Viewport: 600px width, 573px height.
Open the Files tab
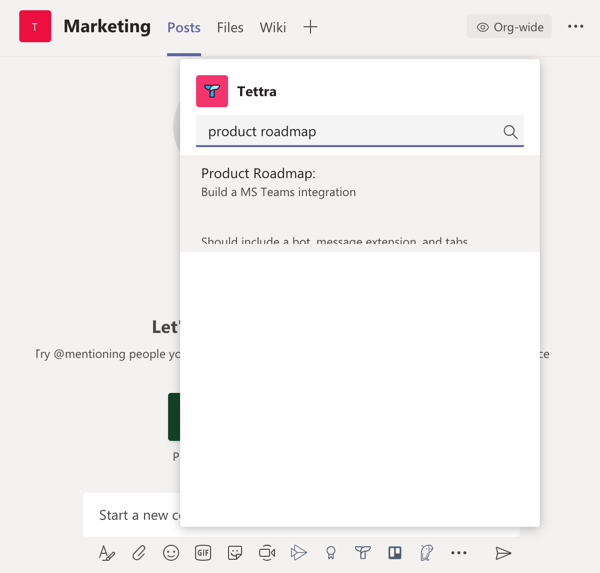[230, 28]
